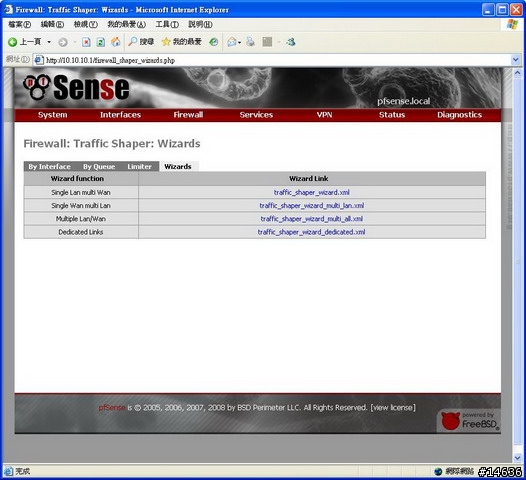Open the System navigation menu
The height and width of the screenshot is (480, 526).
[x=53, y=115]
